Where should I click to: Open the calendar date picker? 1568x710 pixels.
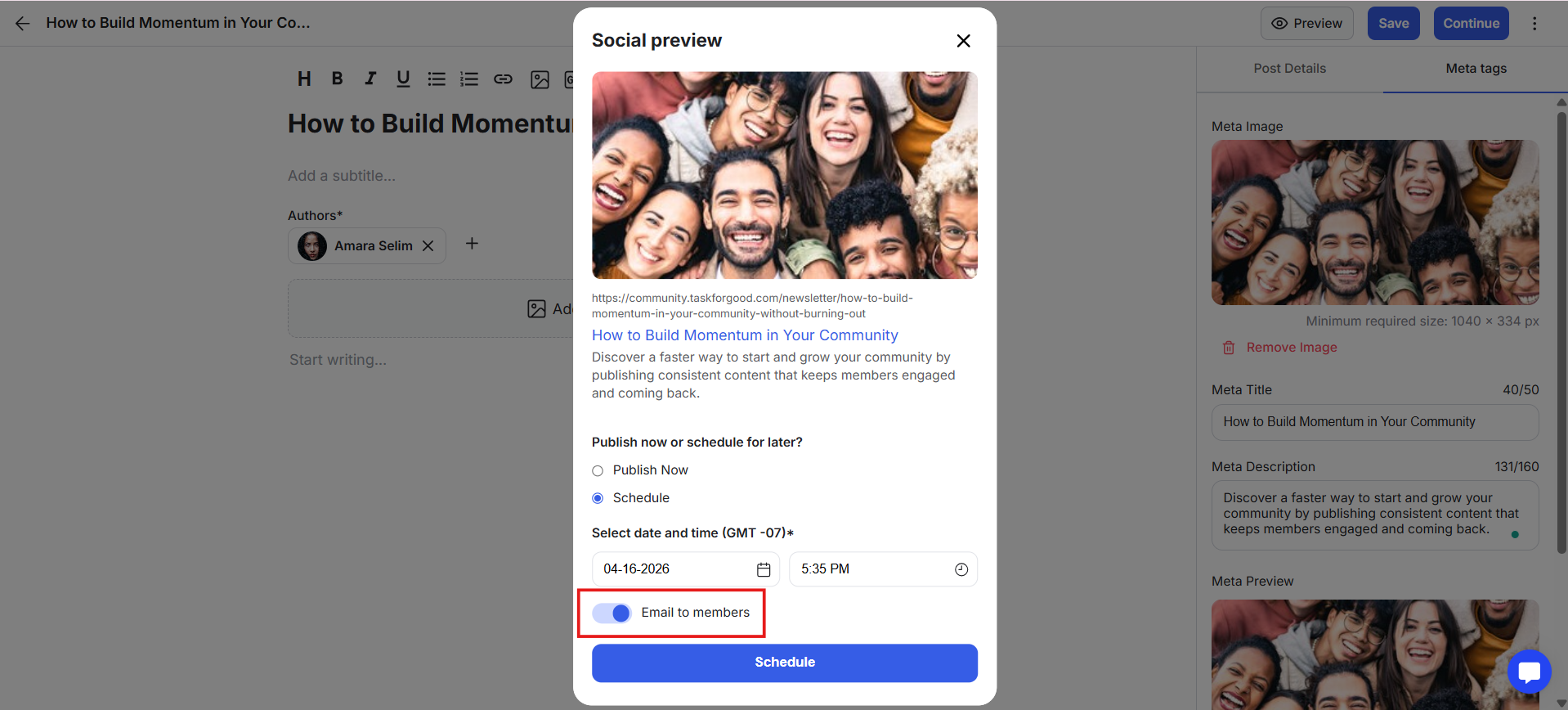point(764,569)
